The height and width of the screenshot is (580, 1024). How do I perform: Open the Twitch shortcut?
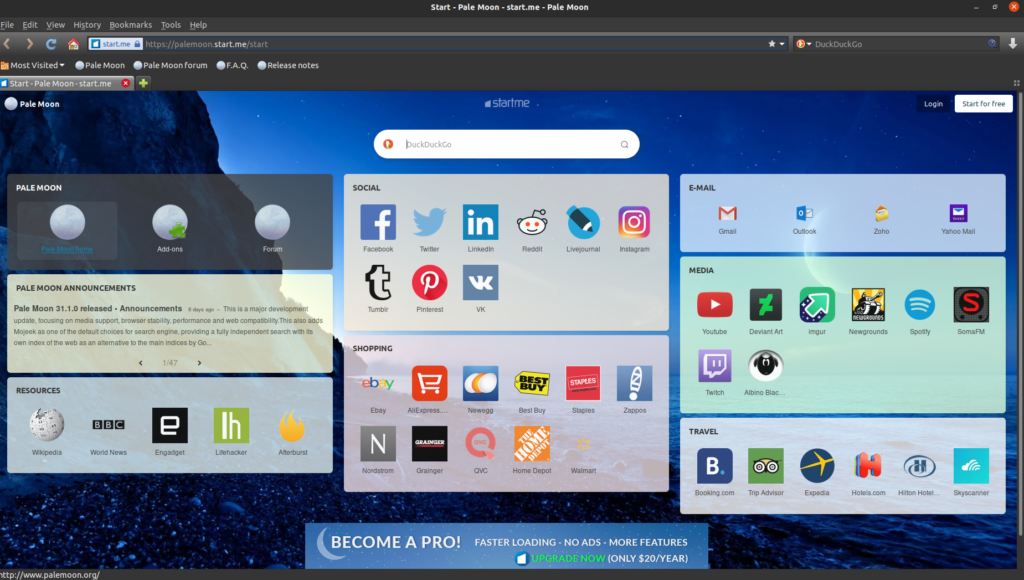point(714,366)
